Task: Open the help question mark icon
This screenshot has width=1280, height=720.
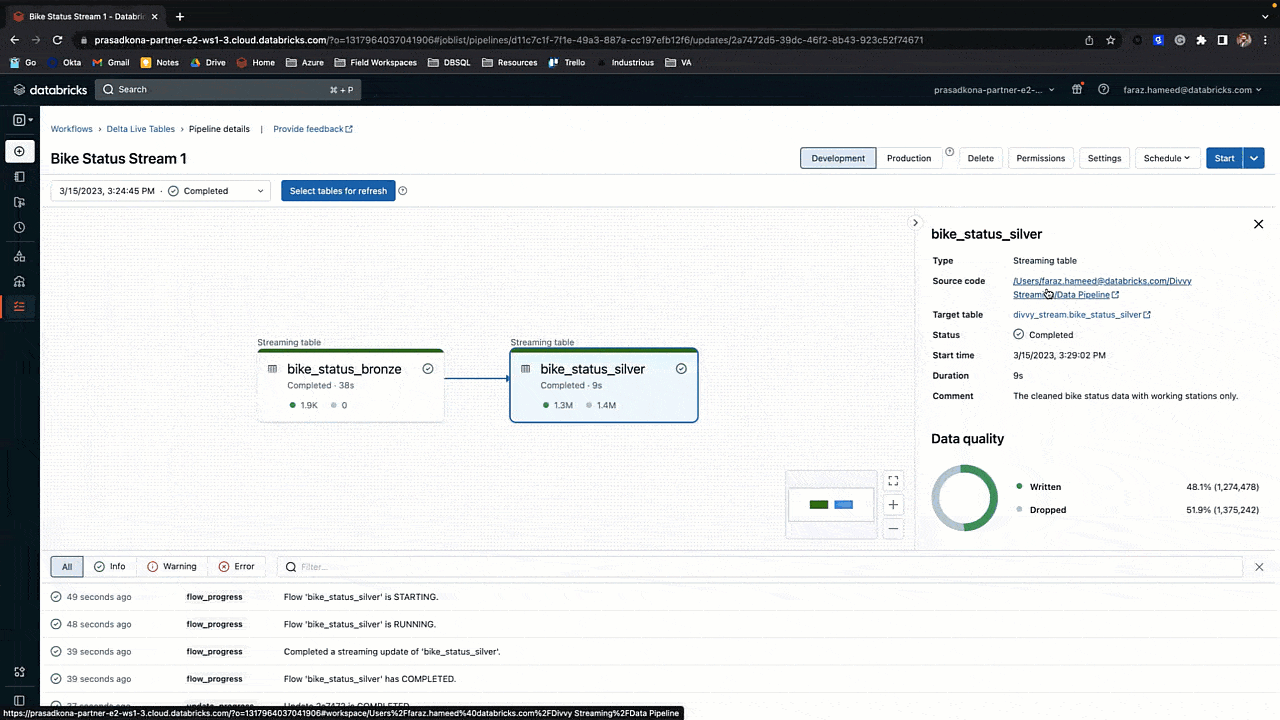Action: [1103, 89]
